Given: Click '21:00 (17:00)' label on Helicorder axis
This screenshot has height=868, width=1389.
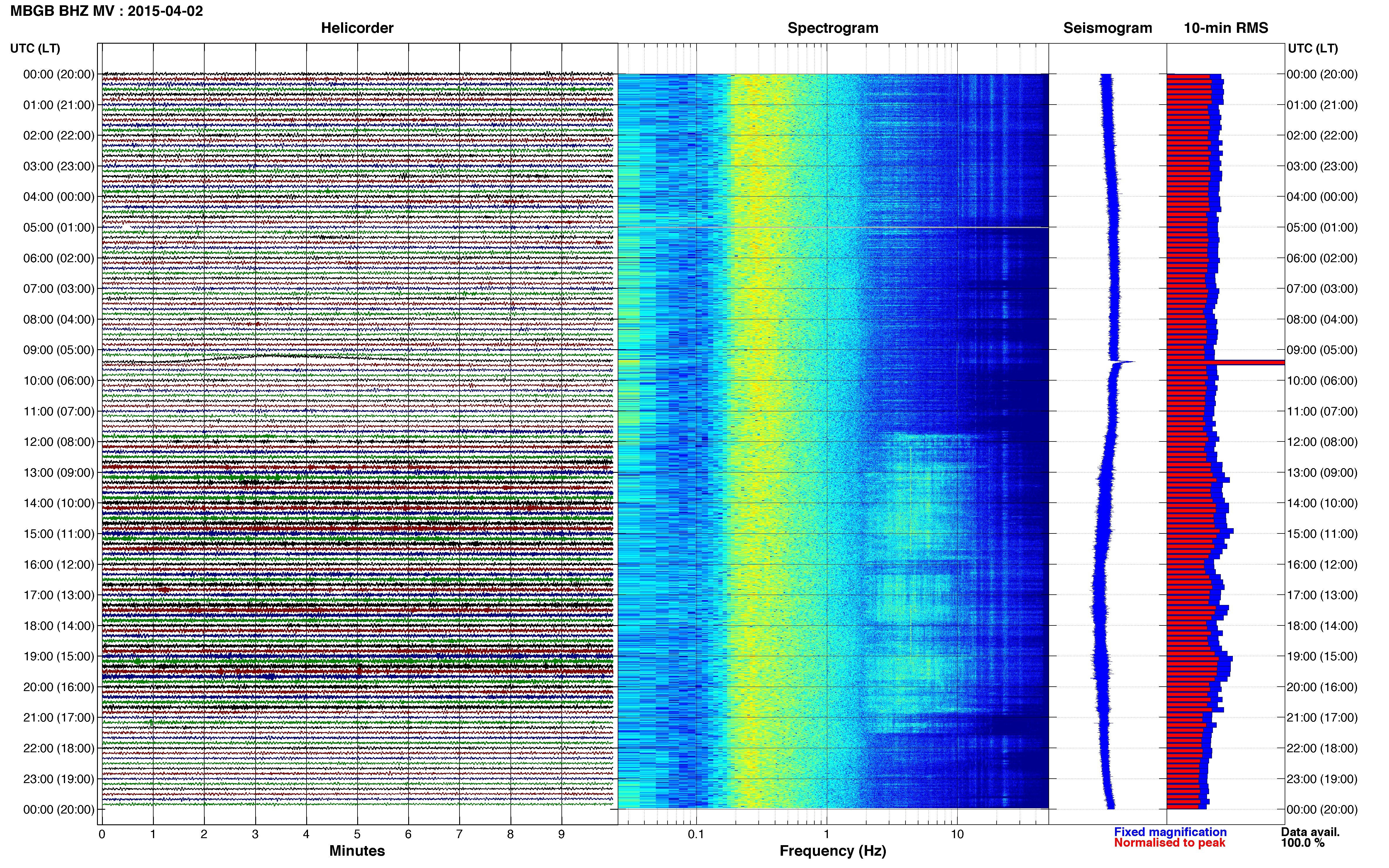Looking at the screenshot, I should [59, 718].
